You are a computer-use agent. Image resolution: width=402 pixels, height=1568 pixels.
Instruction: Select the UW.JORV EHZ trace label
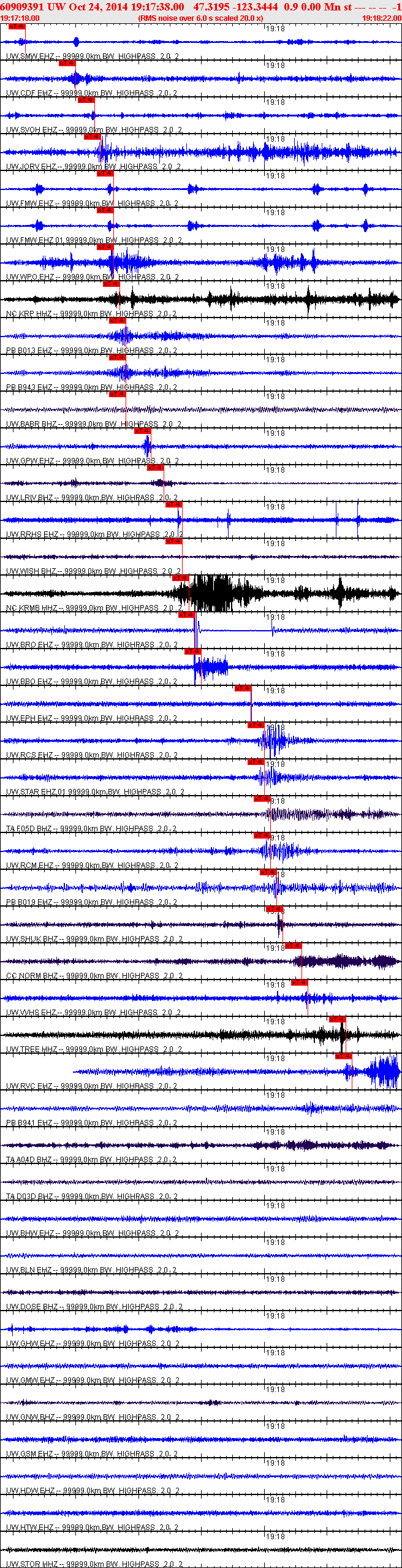(x=94, y=167)
